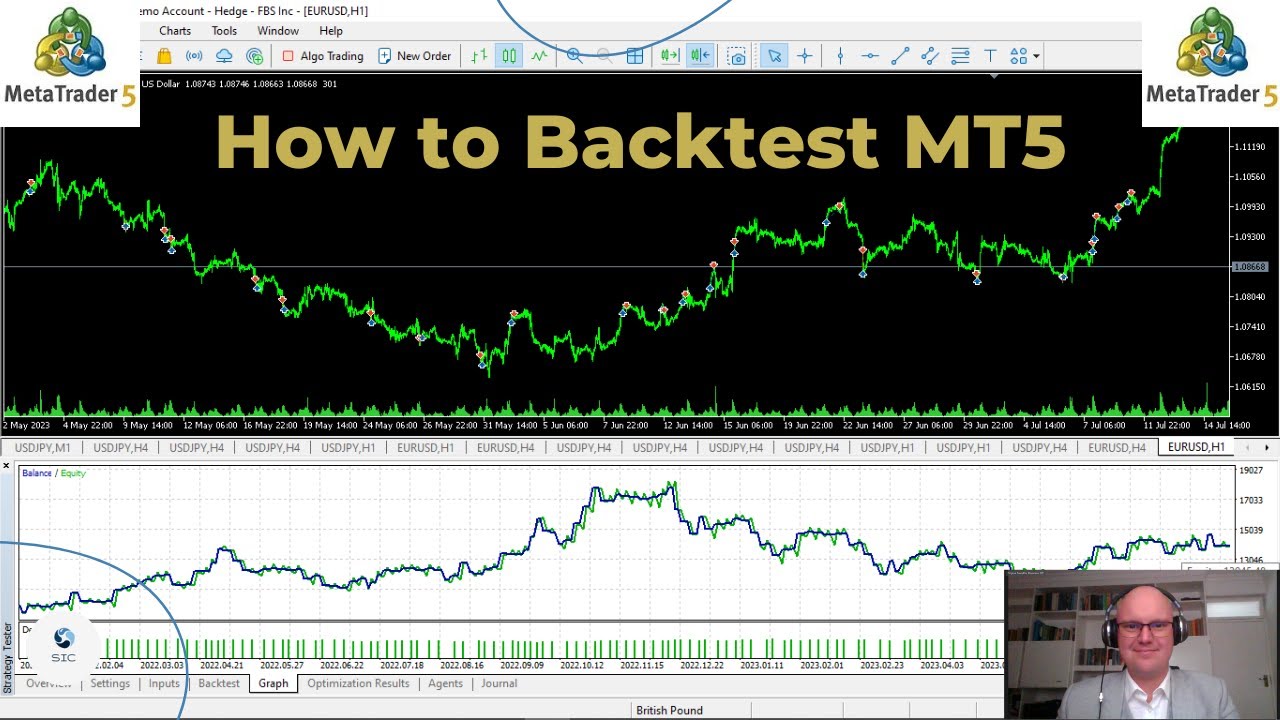Image resolution: width=1280 pixels, height=720 pixels.
Task: Take a chart screenshot with camera icon
Action: pyautogui.click(x=737, y=56)
